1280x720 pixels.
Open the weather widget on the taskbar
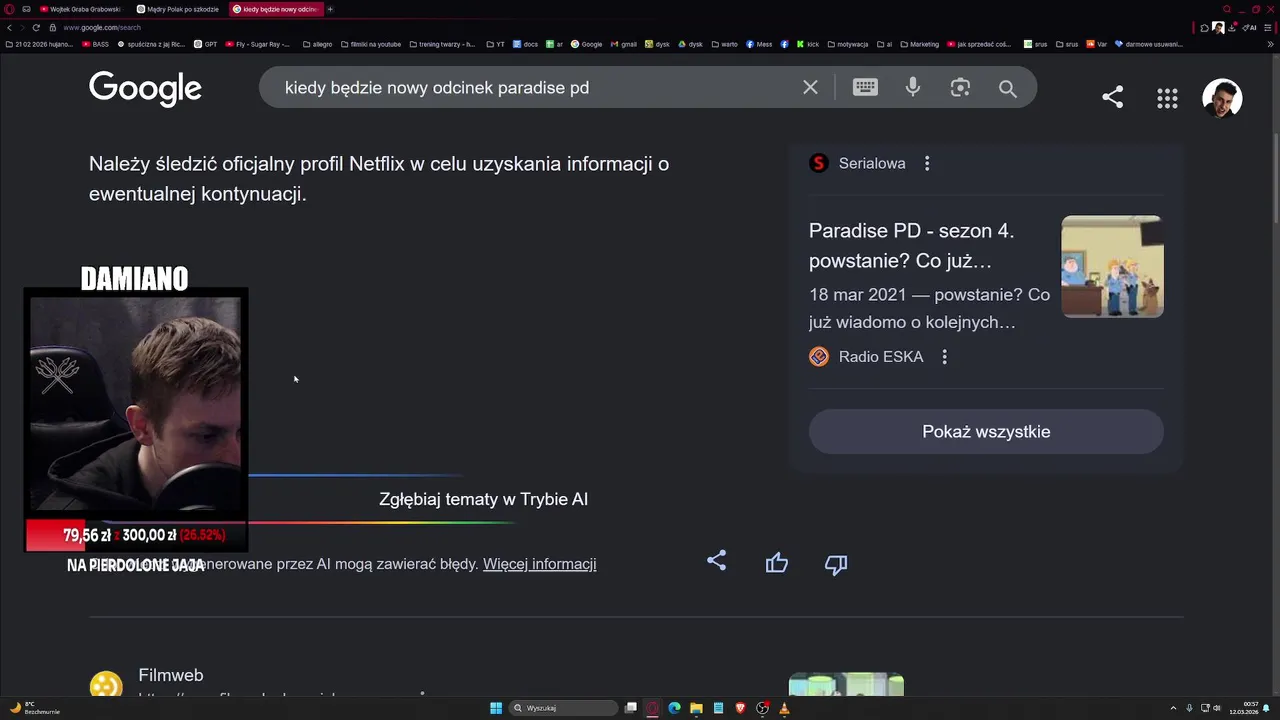34,708
